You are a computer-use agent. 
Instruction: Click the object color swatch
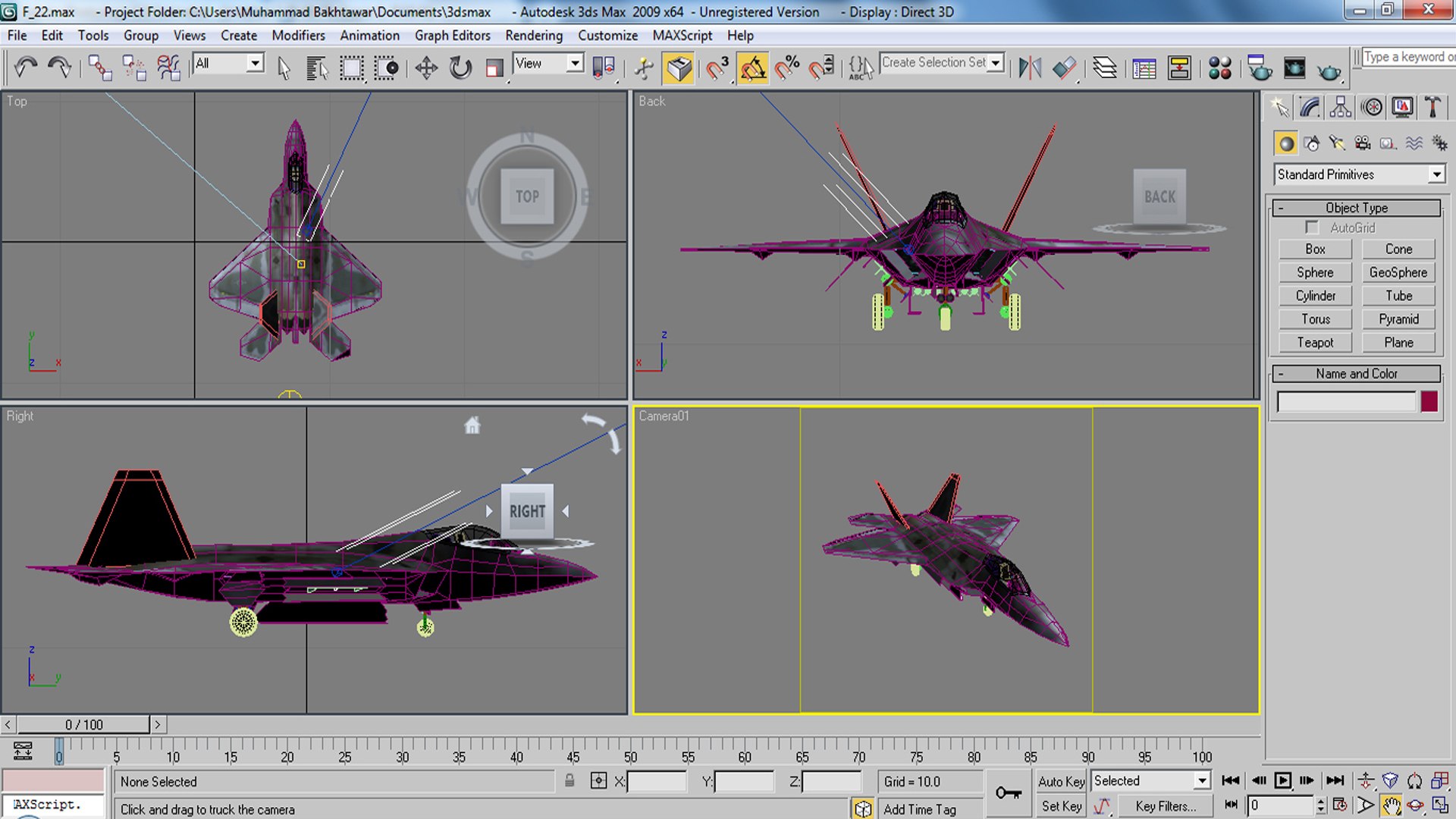[1429, 401]
